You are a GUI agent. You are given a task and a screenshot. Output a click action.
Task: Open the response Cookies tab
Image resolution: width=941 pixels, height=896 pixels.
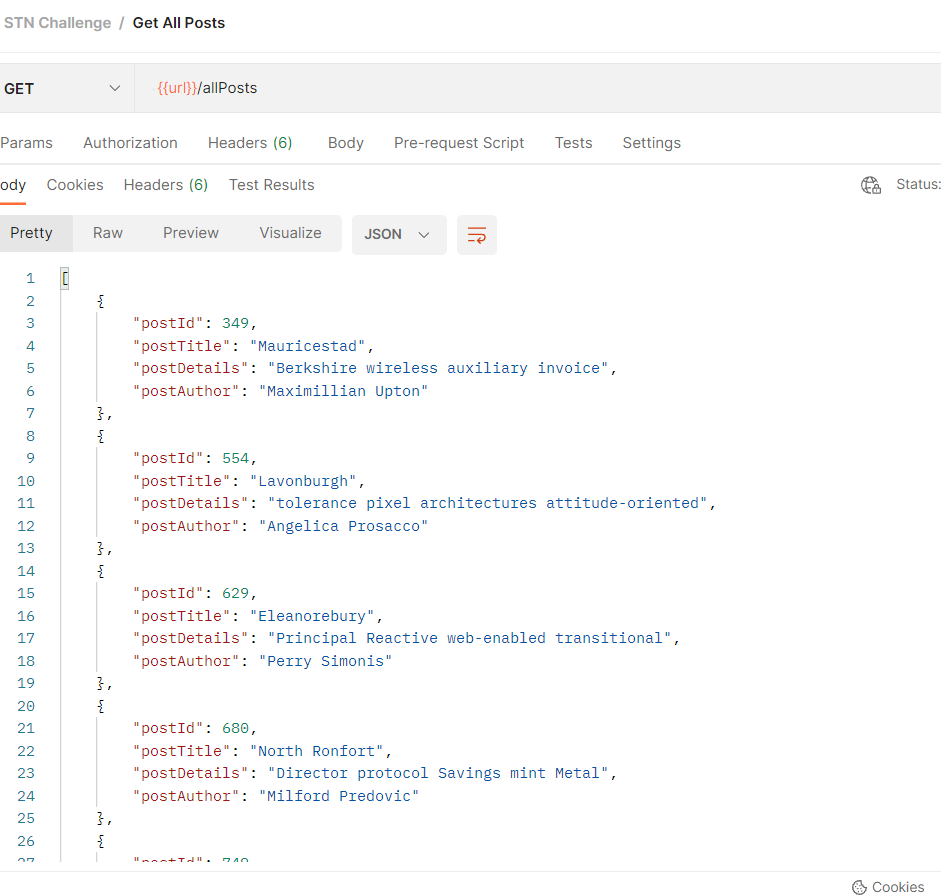click(75, 185)
